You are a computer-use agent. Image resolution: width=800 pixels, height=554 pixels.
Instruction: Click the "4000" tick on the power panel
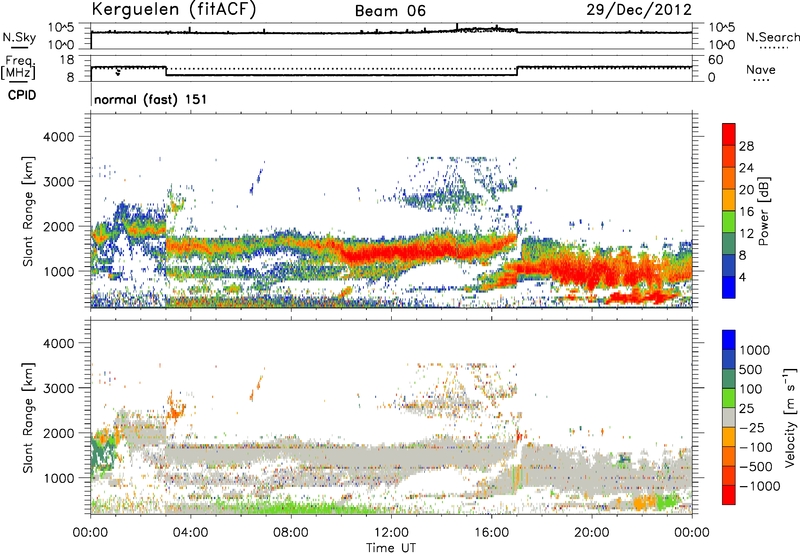click(58, 137)
